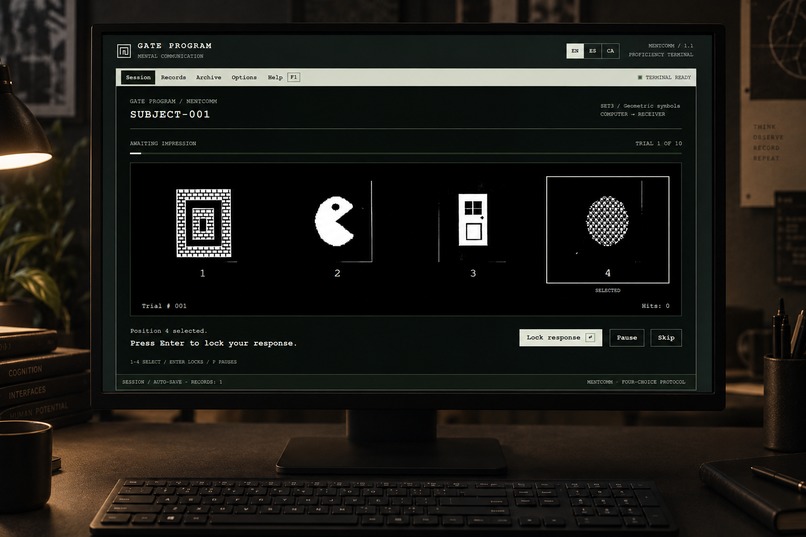
Task: Switch language to EN
Action: click(x=575, y=51)
